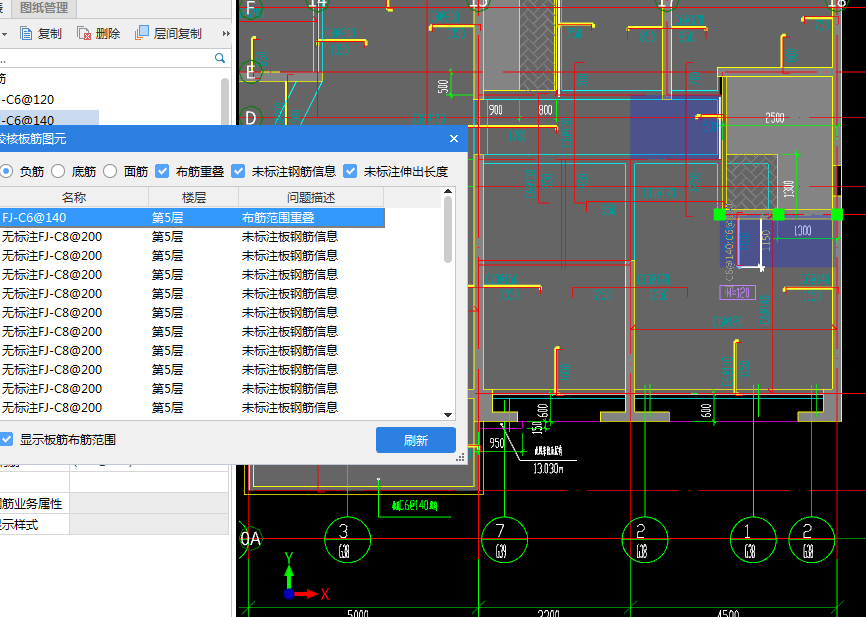Click axis bubble labeled E

pos(251,72)
